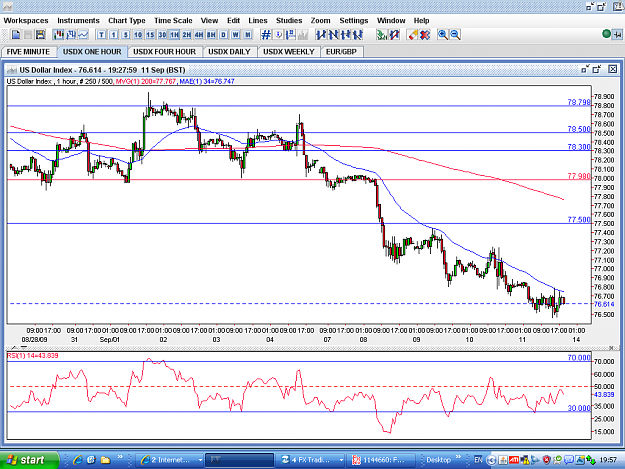Open the 4 FX Trading taskbar group
The image size is (625, 469).
coord(311,460)
